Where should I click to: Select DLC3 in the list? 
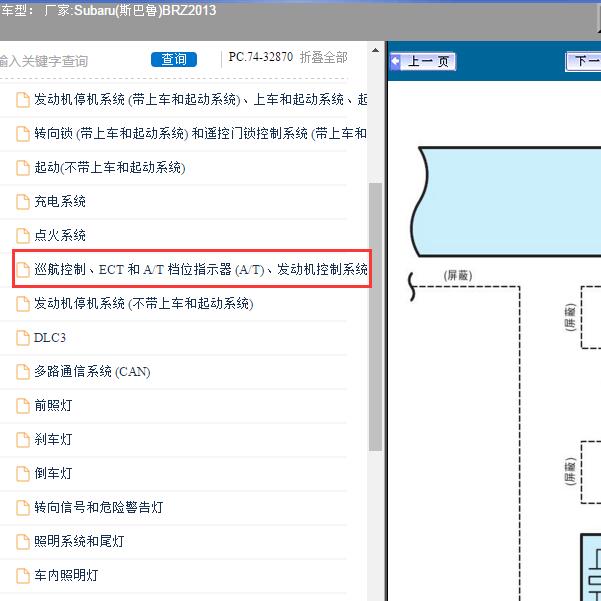pyautogui.click(x=50, y=338)
